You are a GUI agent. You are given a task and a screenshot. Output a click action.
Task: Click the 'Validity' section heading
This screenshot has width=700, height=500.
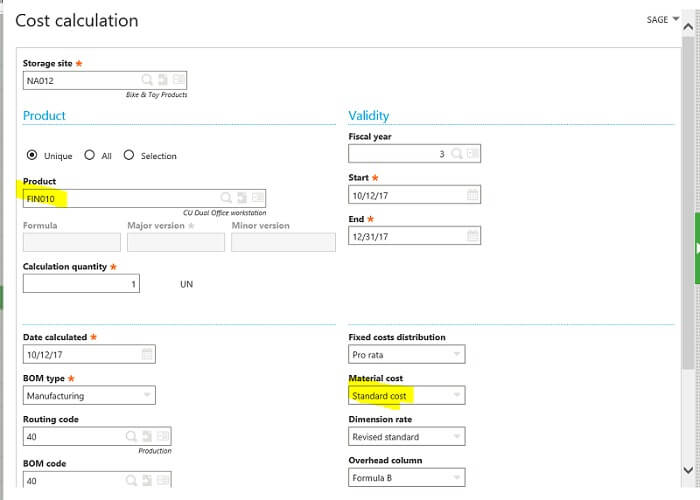pos(369,116)
